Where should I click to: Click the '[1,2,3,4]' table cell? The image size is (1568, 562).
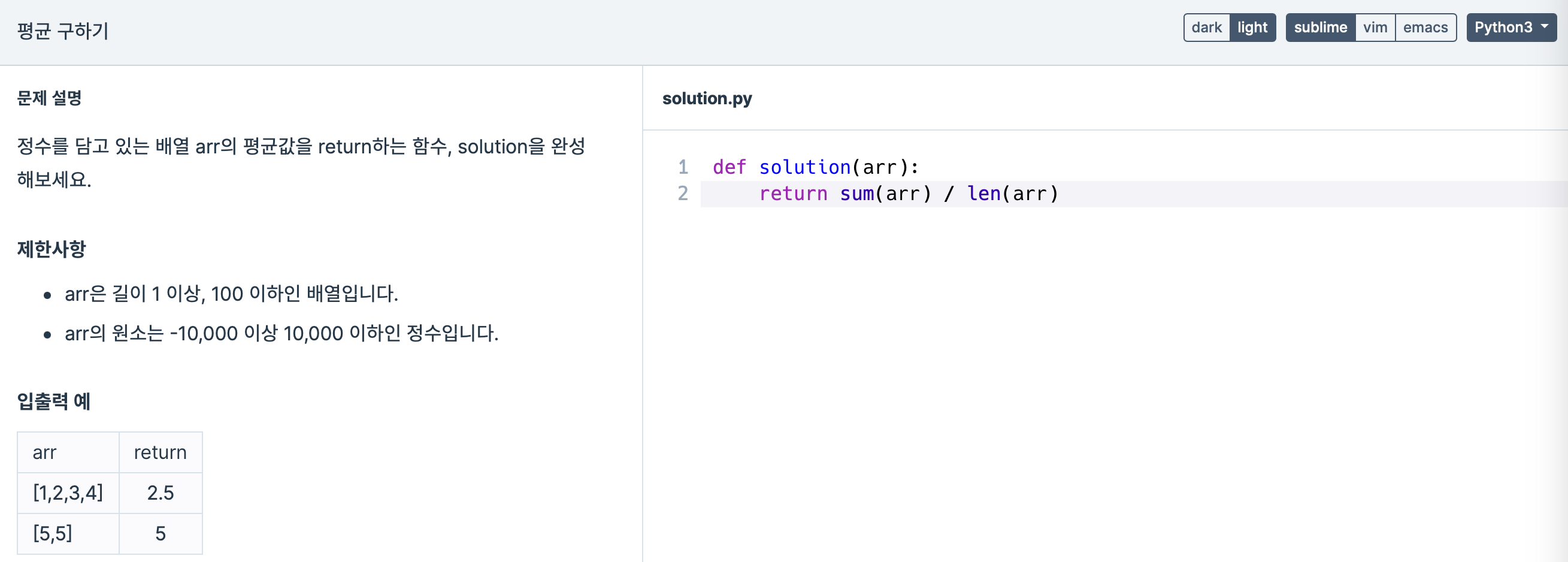[68, 492]
